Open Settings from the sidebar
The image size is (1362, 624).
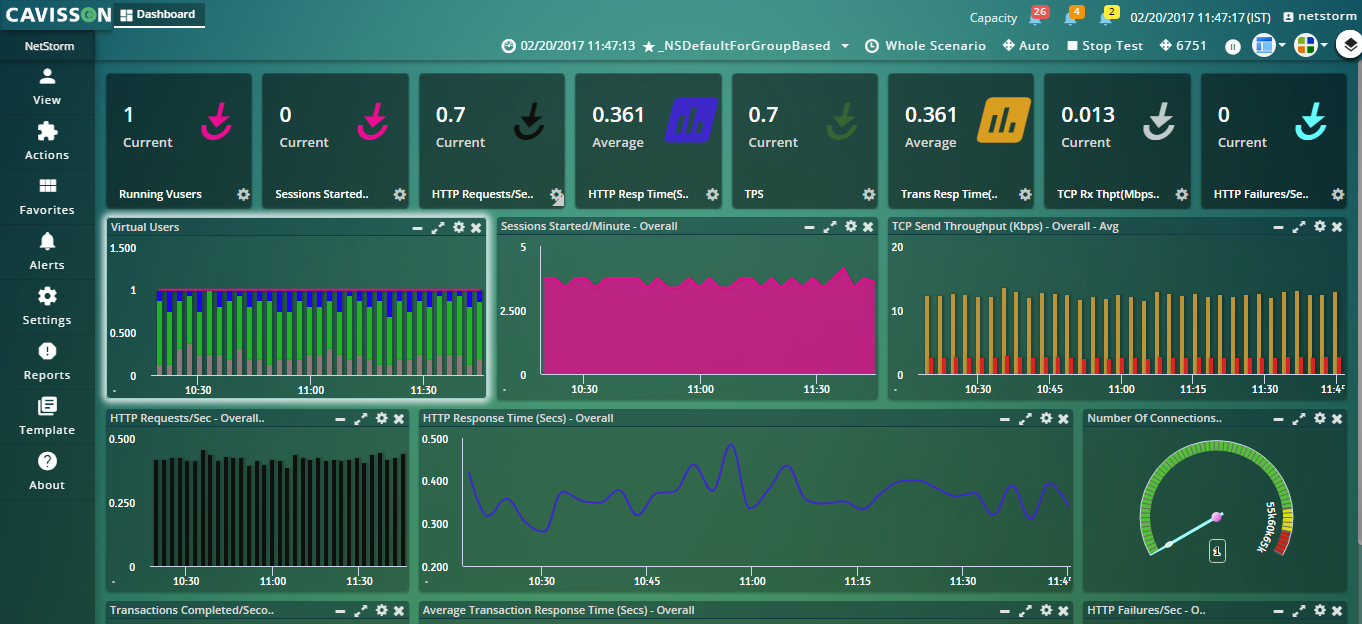tap(47, 306)
